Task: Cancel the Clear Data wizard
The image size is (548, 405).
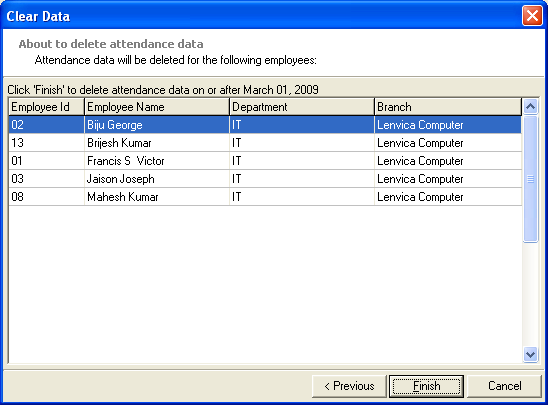Action: point(504,386)
